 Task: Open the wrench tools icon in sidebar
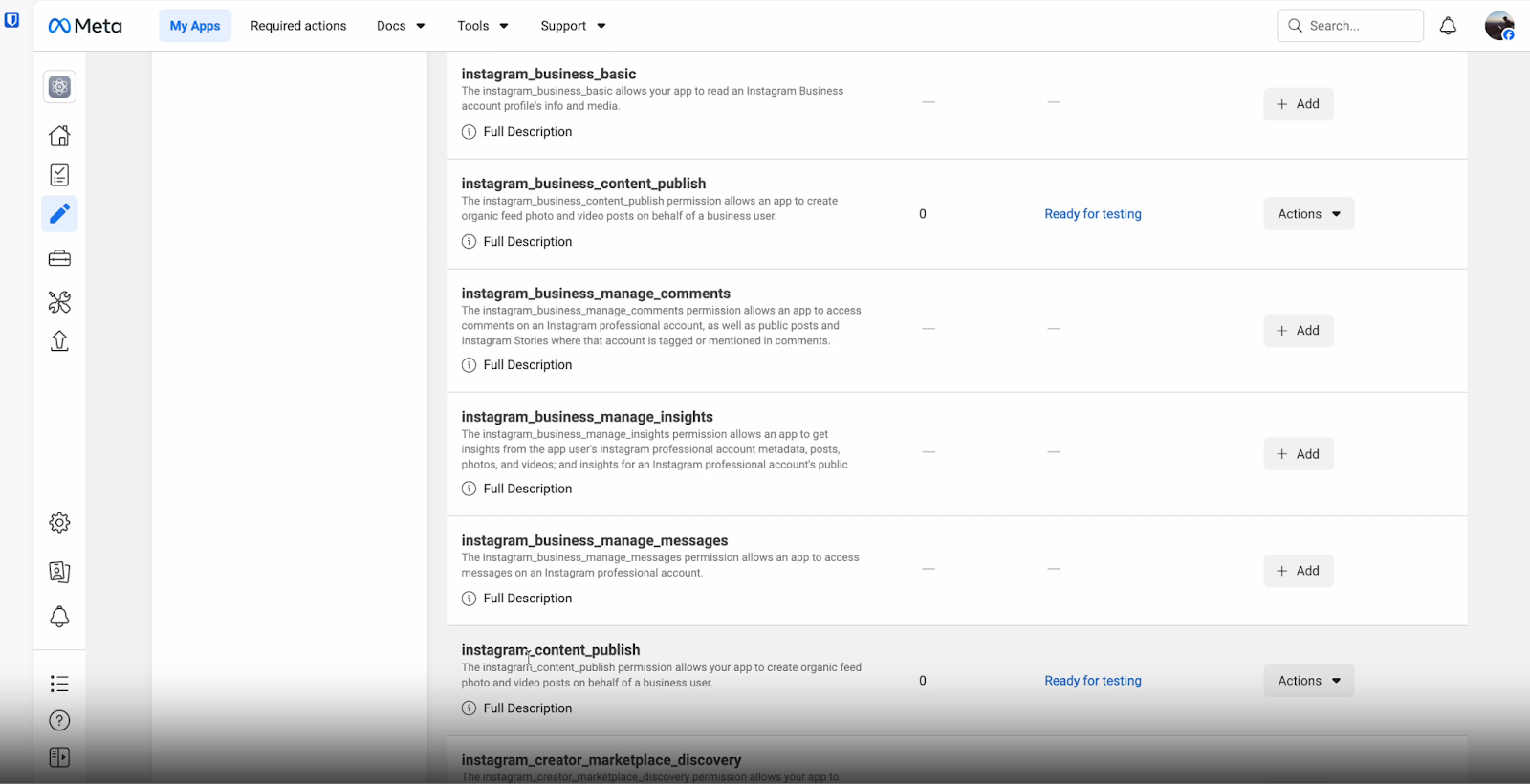point(59,302)
